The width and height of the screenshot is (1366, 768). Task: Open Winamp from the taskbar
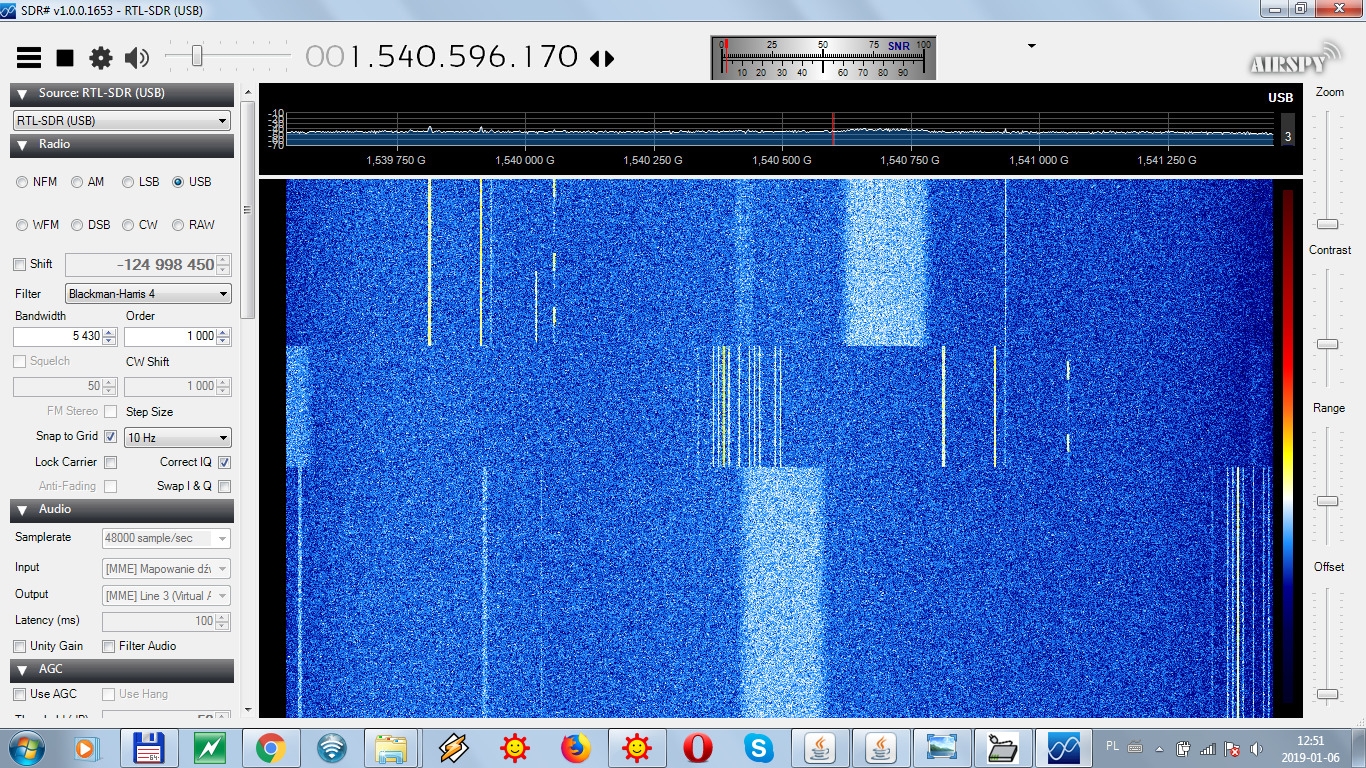[x=453, y=747]
